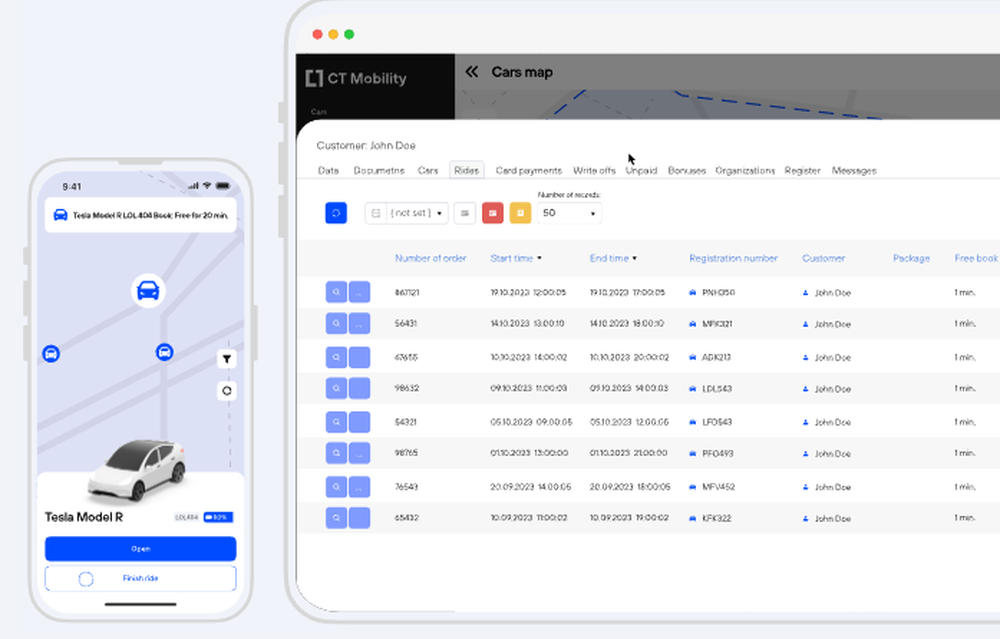Screen dimensions: 1000x639
Task: Click more-actions button for order 98765
Action: 359,453
